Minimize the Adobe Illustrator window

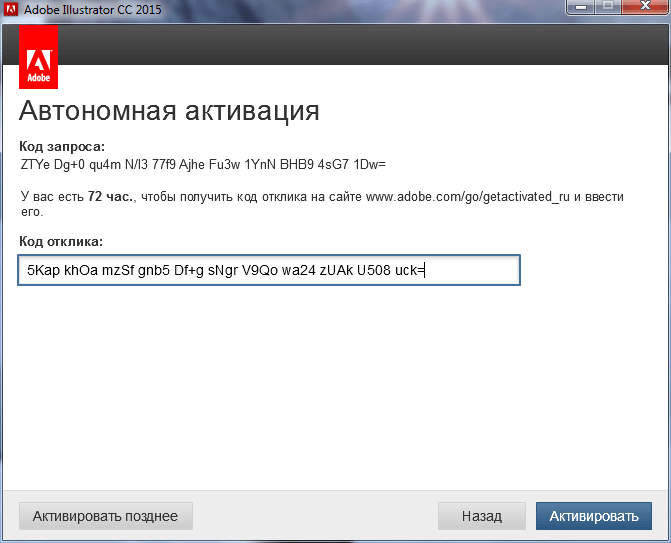tap(581, 6)
